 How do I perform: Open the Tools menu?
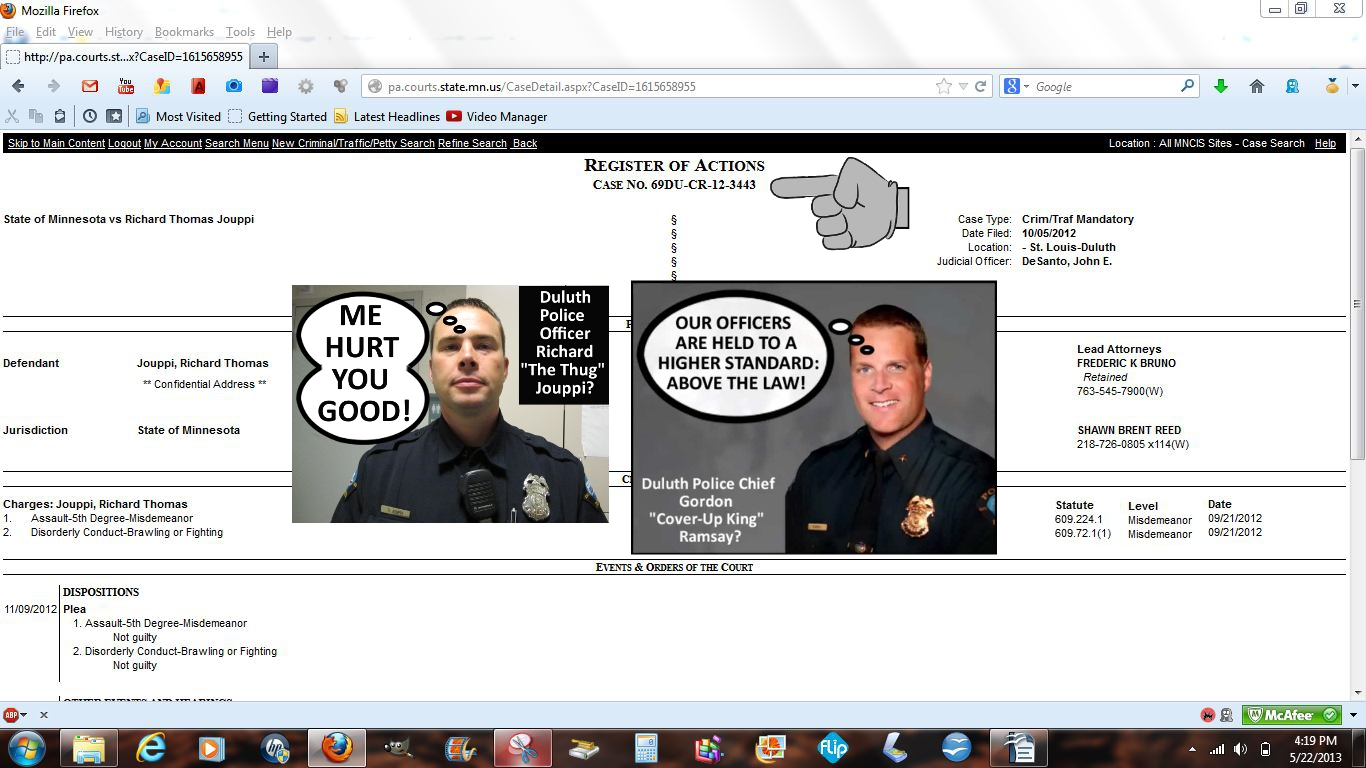point(240,32)
